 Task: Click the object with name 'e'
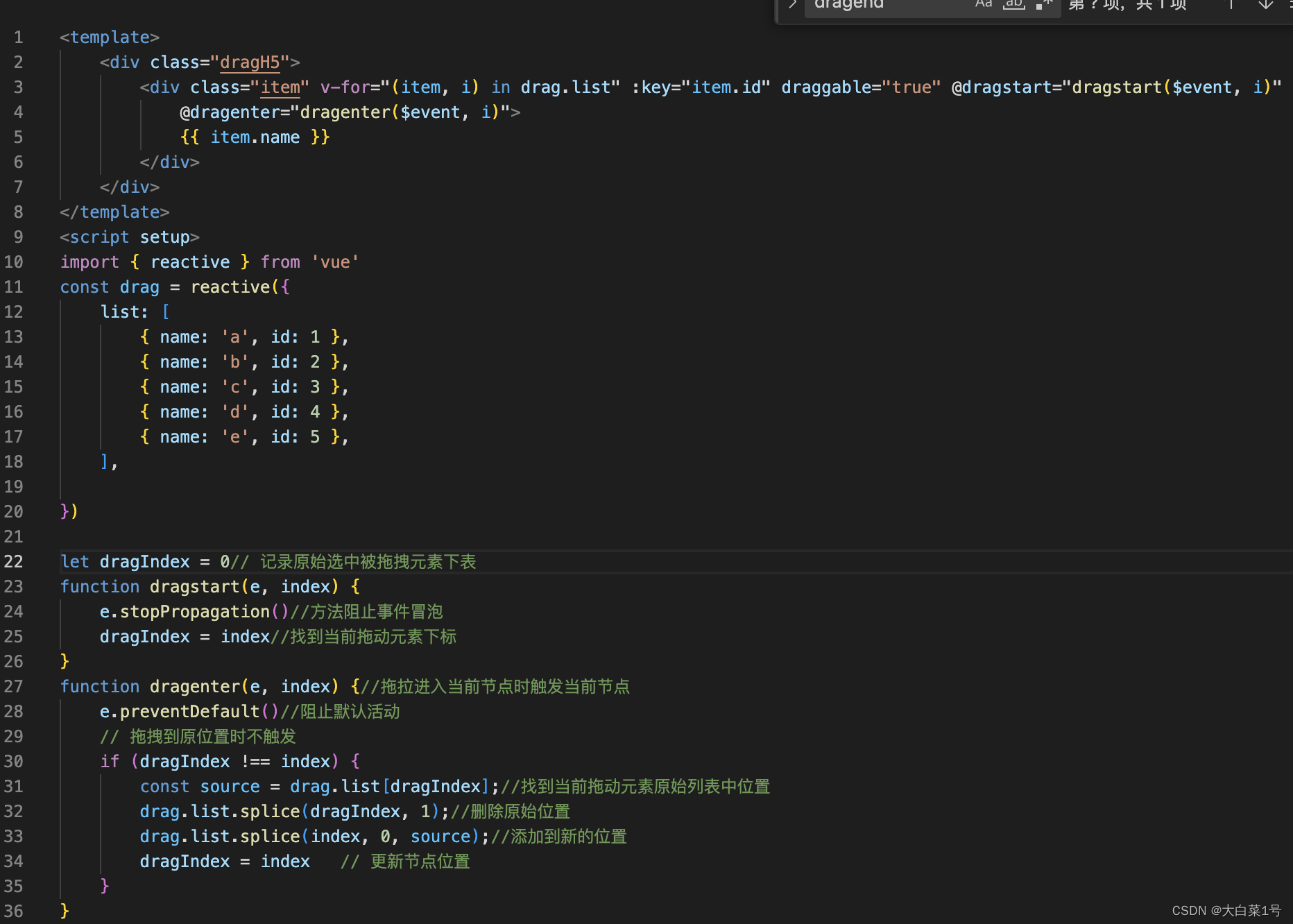point(239,436)
